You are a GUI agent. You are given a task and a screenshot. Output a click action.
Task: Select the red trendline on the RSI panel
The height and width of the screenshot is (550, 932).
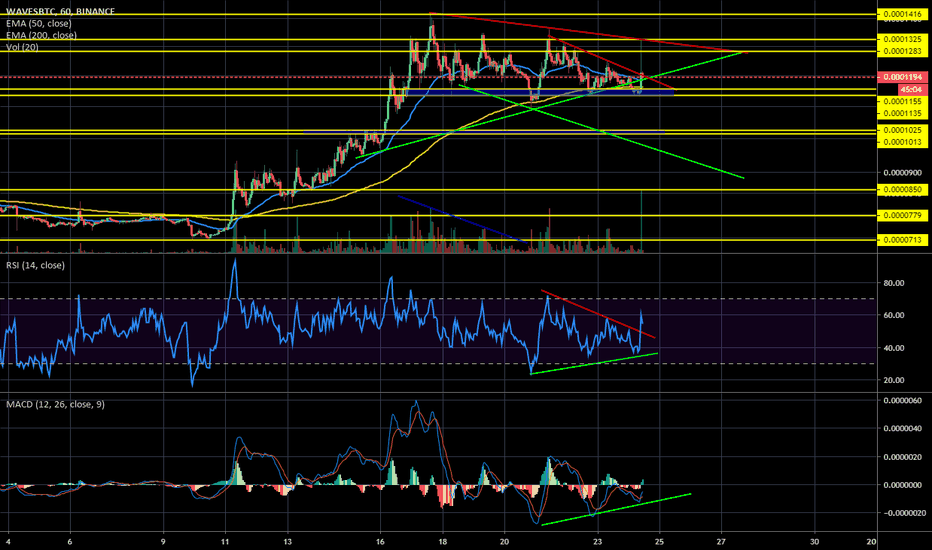pos(597,313)
